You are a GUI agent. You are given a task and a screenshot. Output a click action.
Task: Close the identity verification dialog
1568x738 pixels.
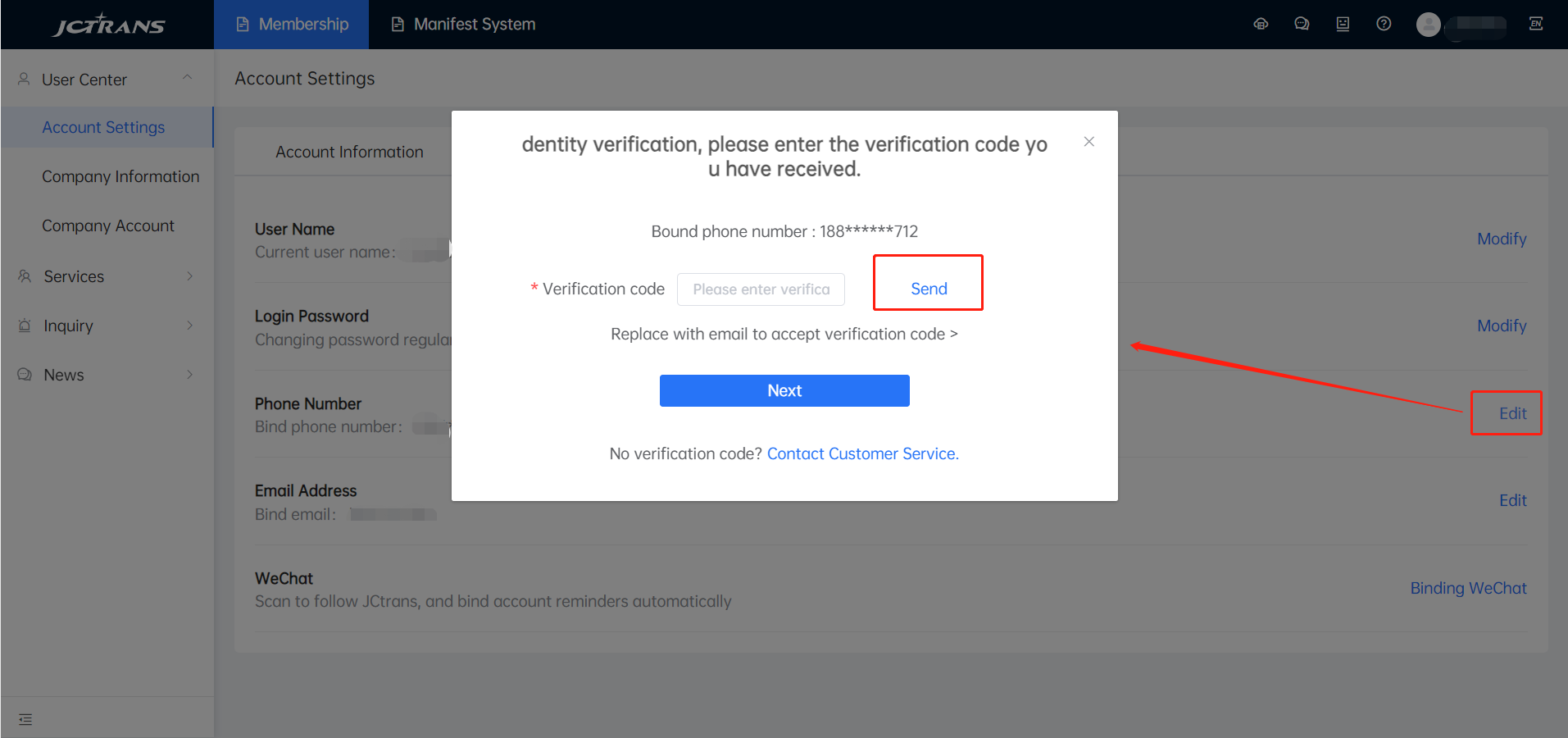(x=1089, y=142)
